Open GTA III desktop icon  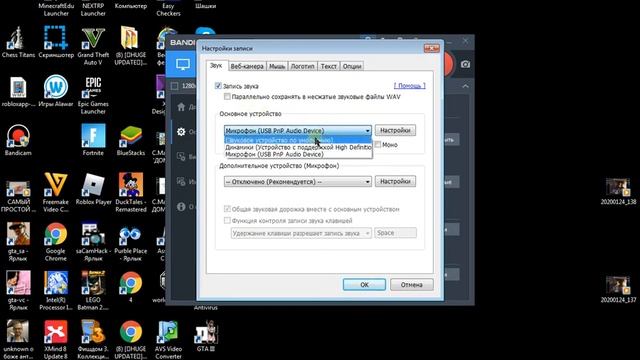pos(206,336)
